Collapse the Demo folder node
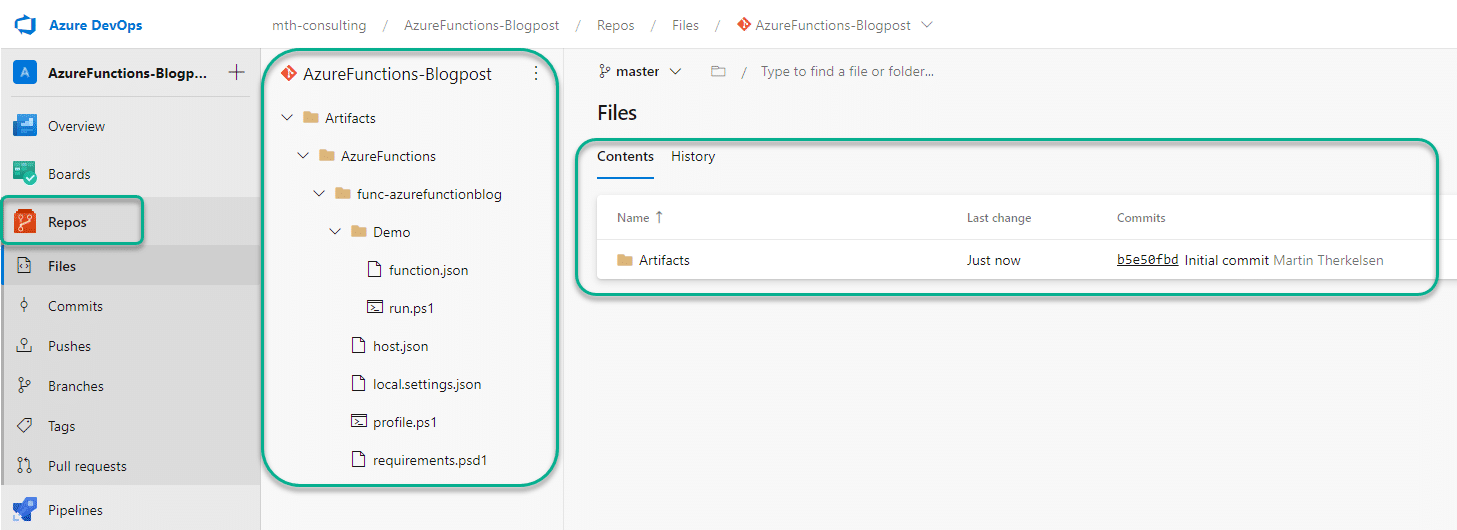 336,232
